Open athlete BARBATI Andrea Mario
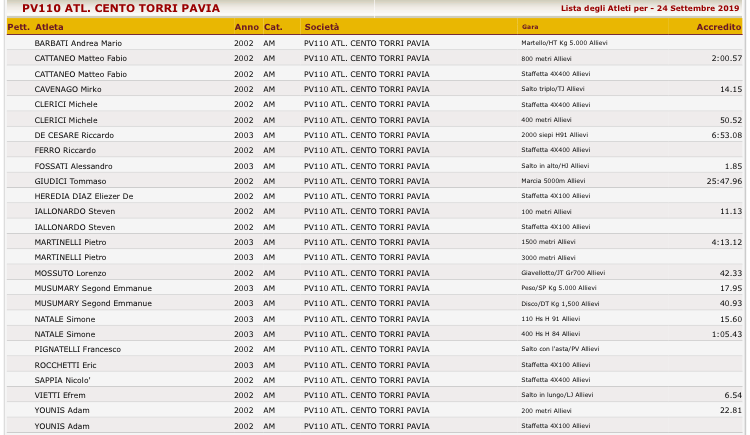This screenshot has height=435, width=750. tap(78, 44)
